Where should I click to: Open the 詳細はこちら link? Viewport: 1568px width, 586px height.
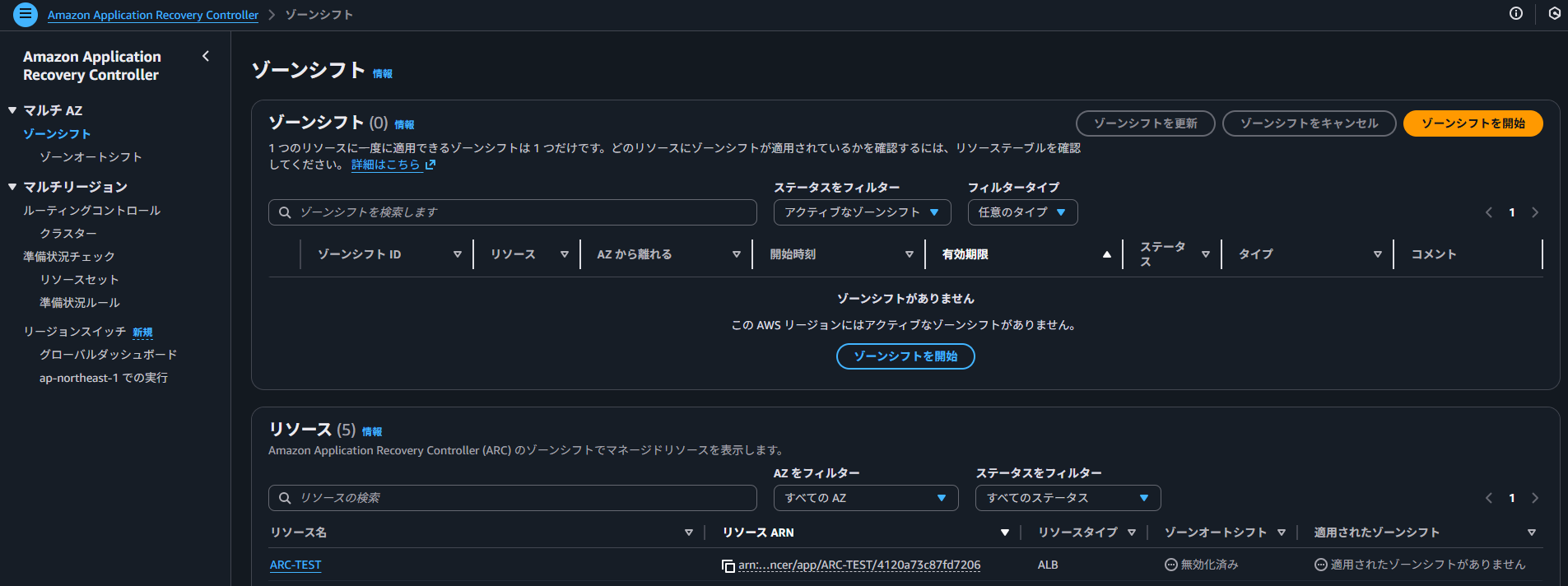385,165
